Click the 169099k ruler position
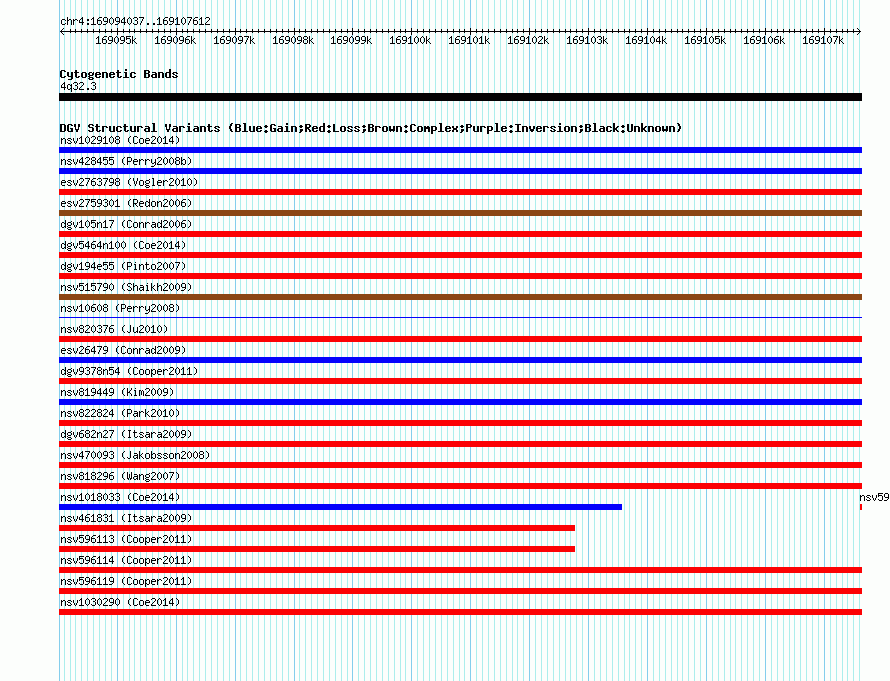 (351, 40)
